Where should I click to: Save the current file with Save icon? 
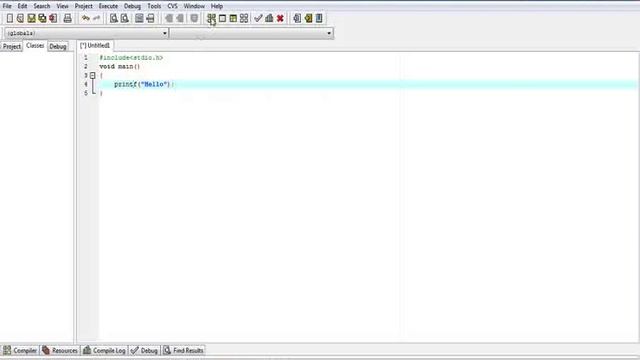coord(31,18)
